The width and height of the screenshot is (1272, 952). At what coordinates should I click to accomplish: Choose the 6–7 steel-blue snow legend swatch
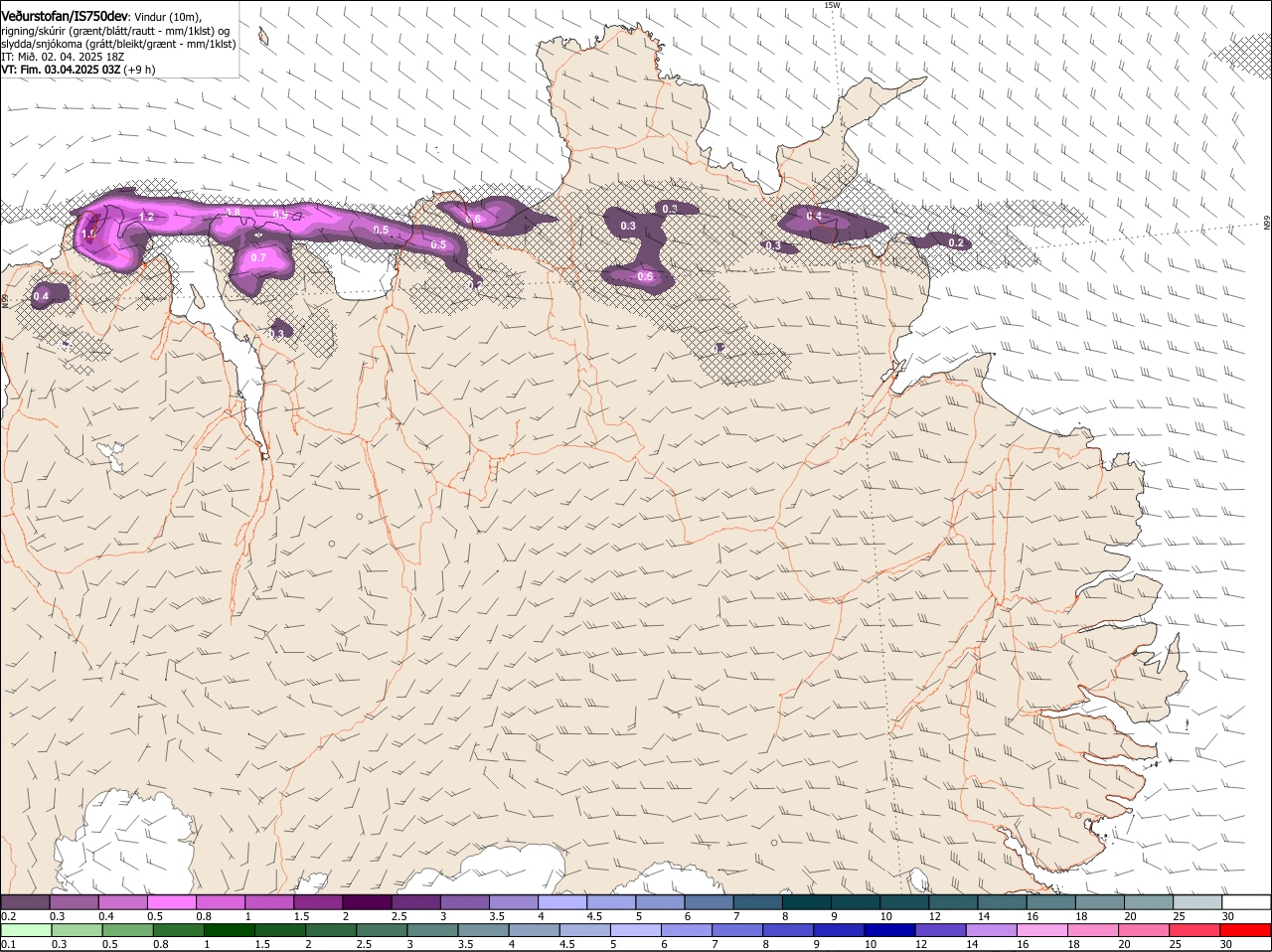pyautogui.click(x=709, y=901)
